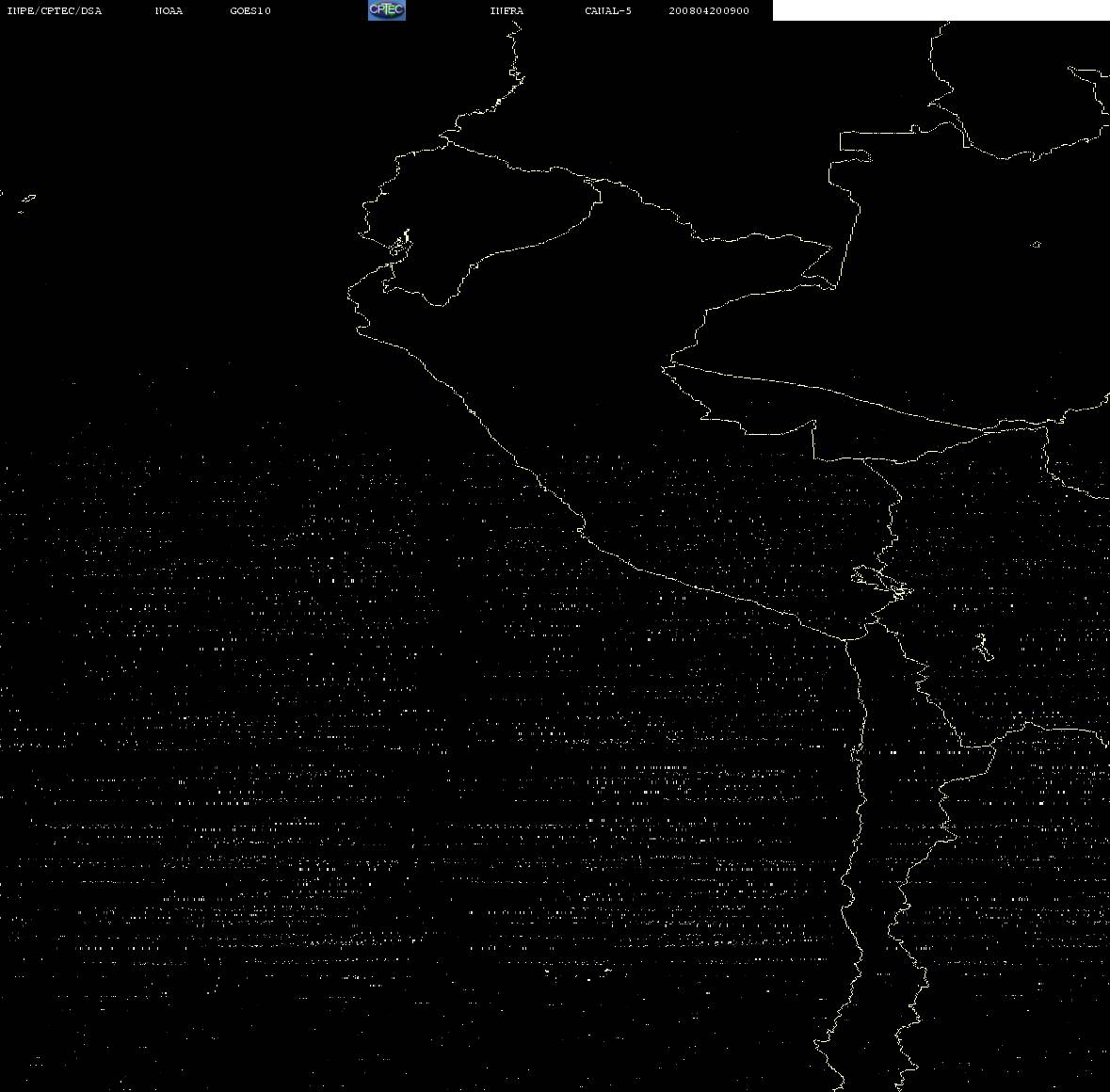Viewport: 1110px width, 1092px height.
Task: Select Brazil's Acre region above Bolivia border
Action: tap(779, 404)
